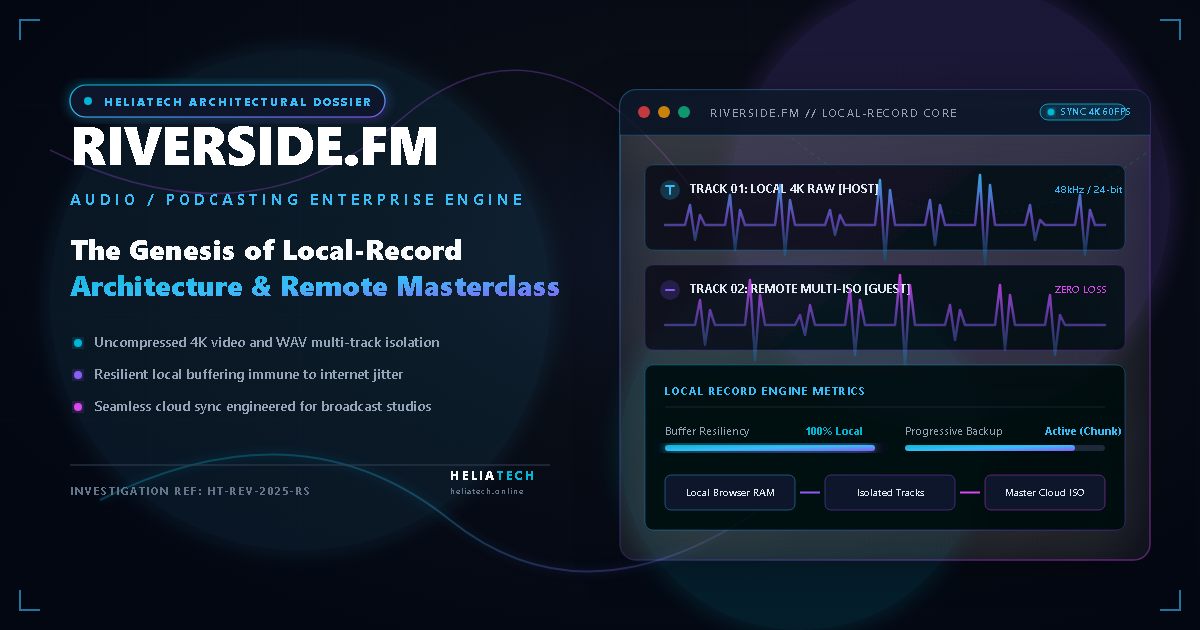
Task: Click the red window dot
Action: (644, 112)
